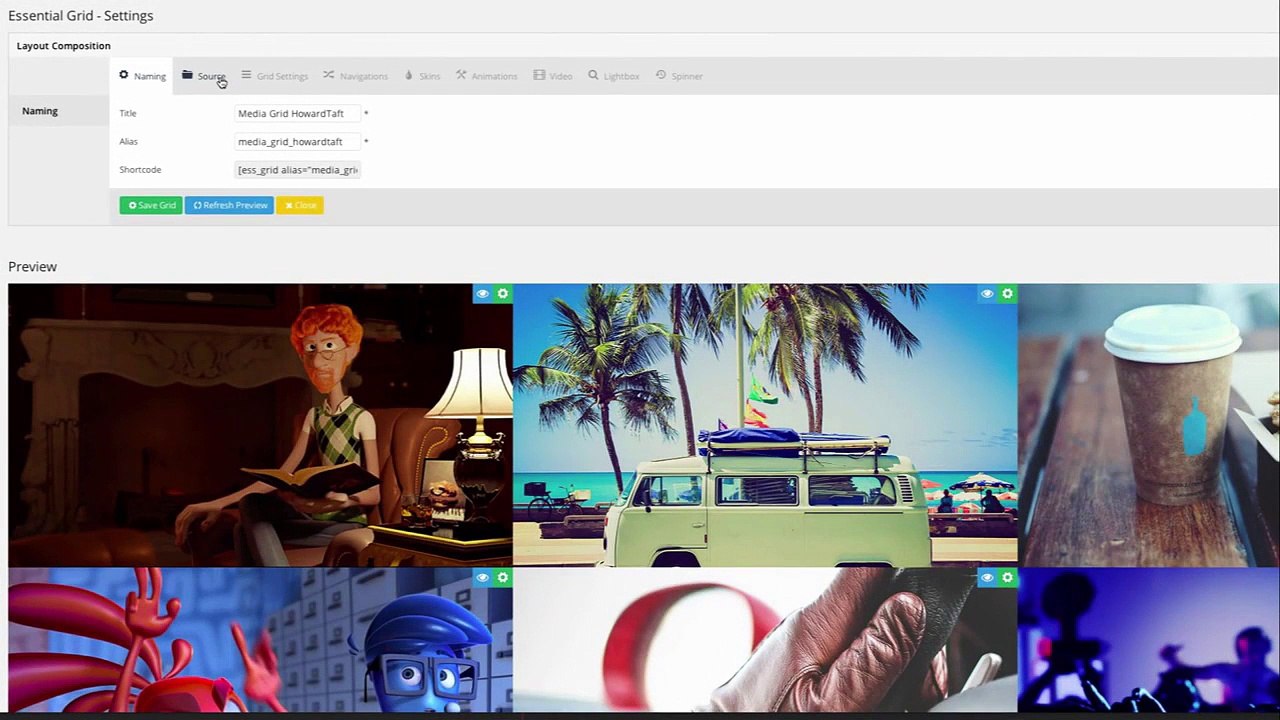Viewport: 1280px width, 720px height.
Task: Go to the Navigations tab
Action: tap(355, 76)
